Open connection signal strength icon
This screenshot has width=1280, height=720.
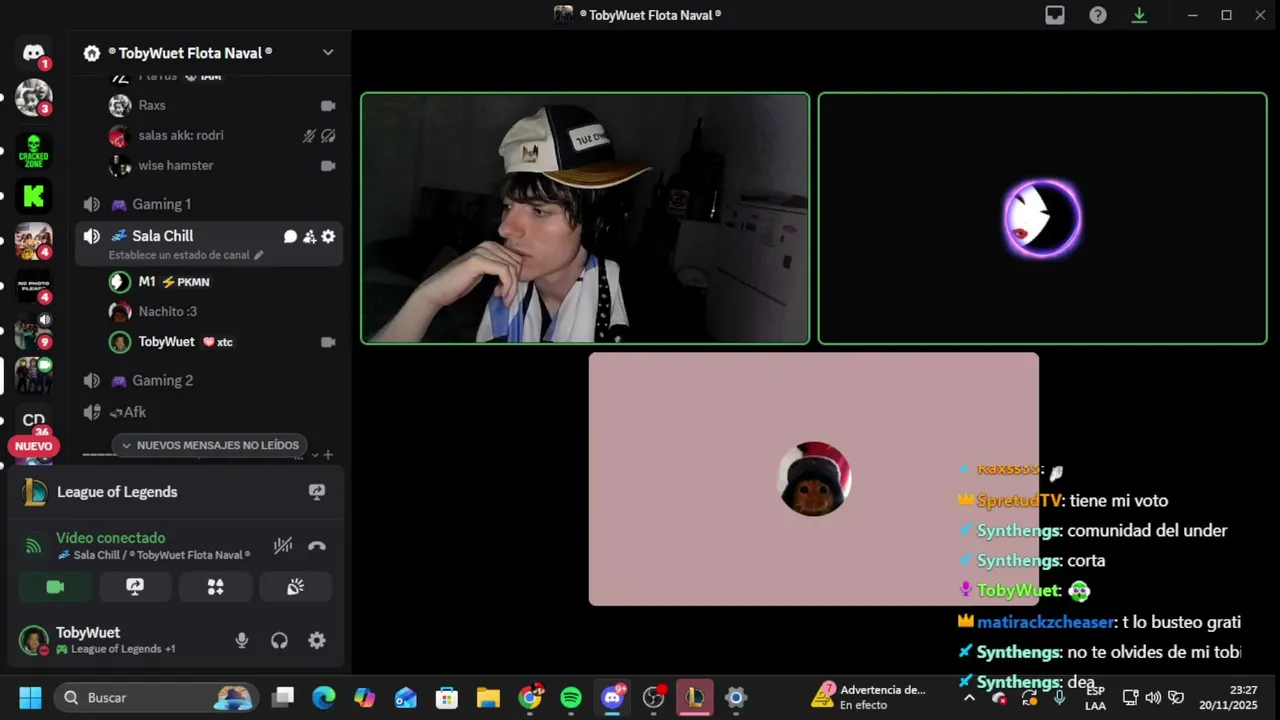tap(33, 546)
